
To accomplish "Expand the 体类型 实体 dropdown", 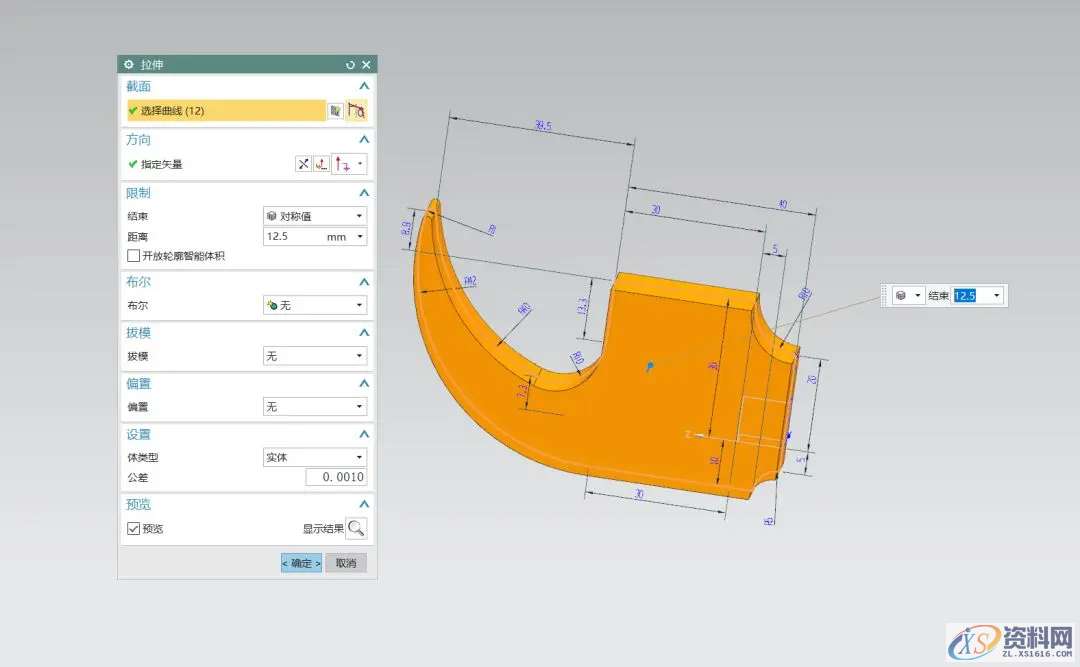I will pyautogui.click(x=314, y=457).
